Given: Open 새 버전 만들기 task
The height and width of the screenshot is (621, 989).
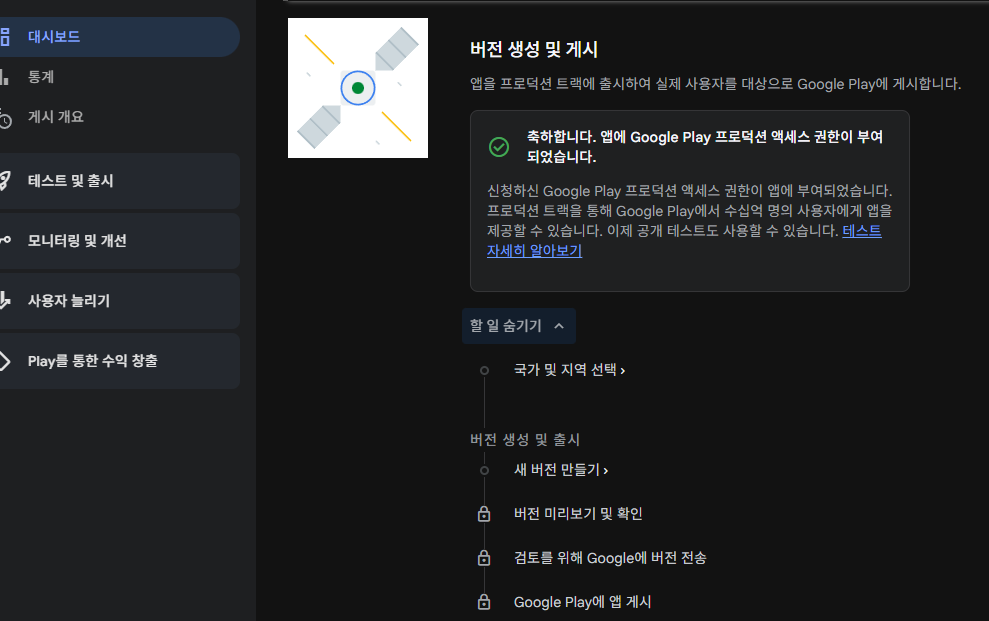Looking at the screenshot, I should [x=561, y=470].
